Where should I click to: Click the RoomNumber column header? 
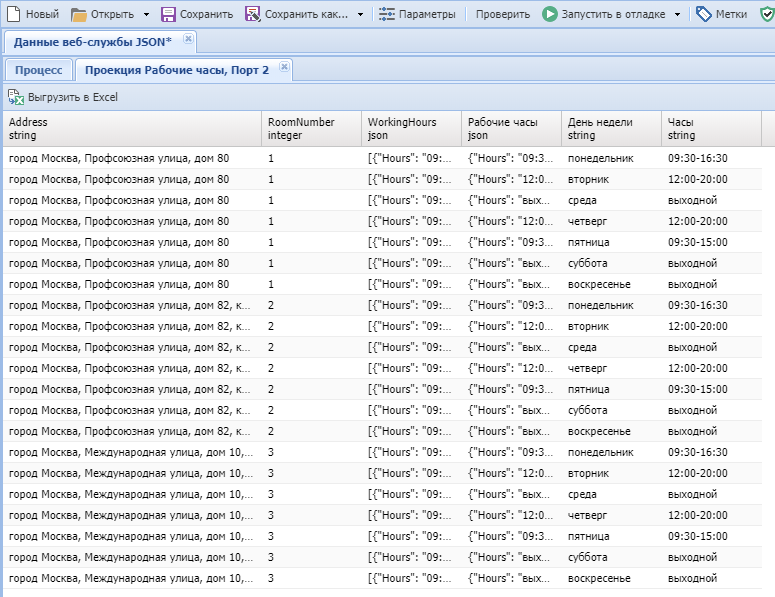(312, 128)
